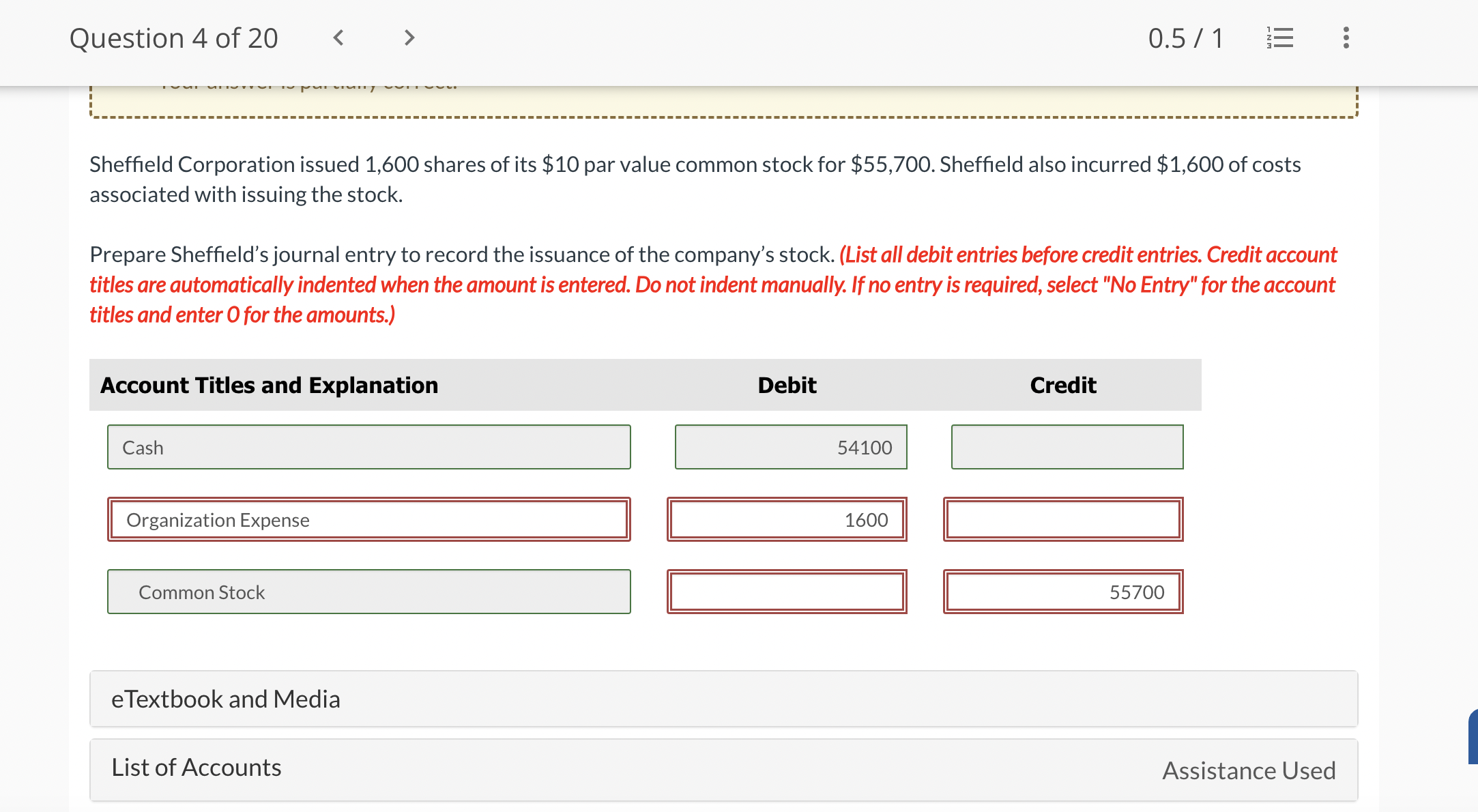
Task: Expand the List of Accounts section
Action: tap(195, 767)
